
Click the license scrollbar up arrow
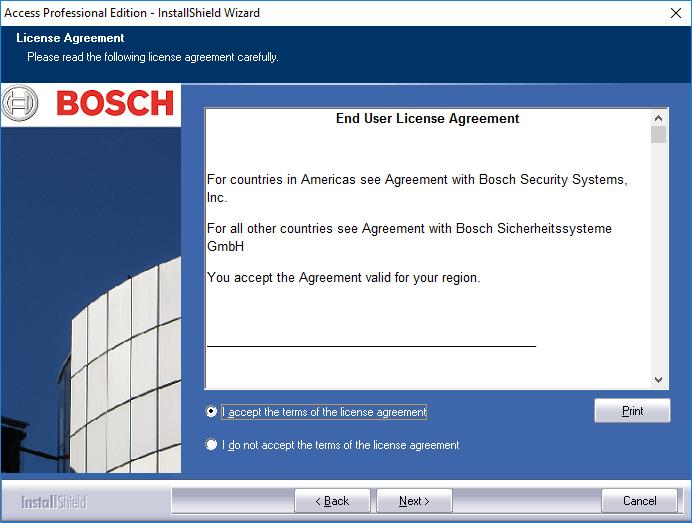(x=658, y=118)
